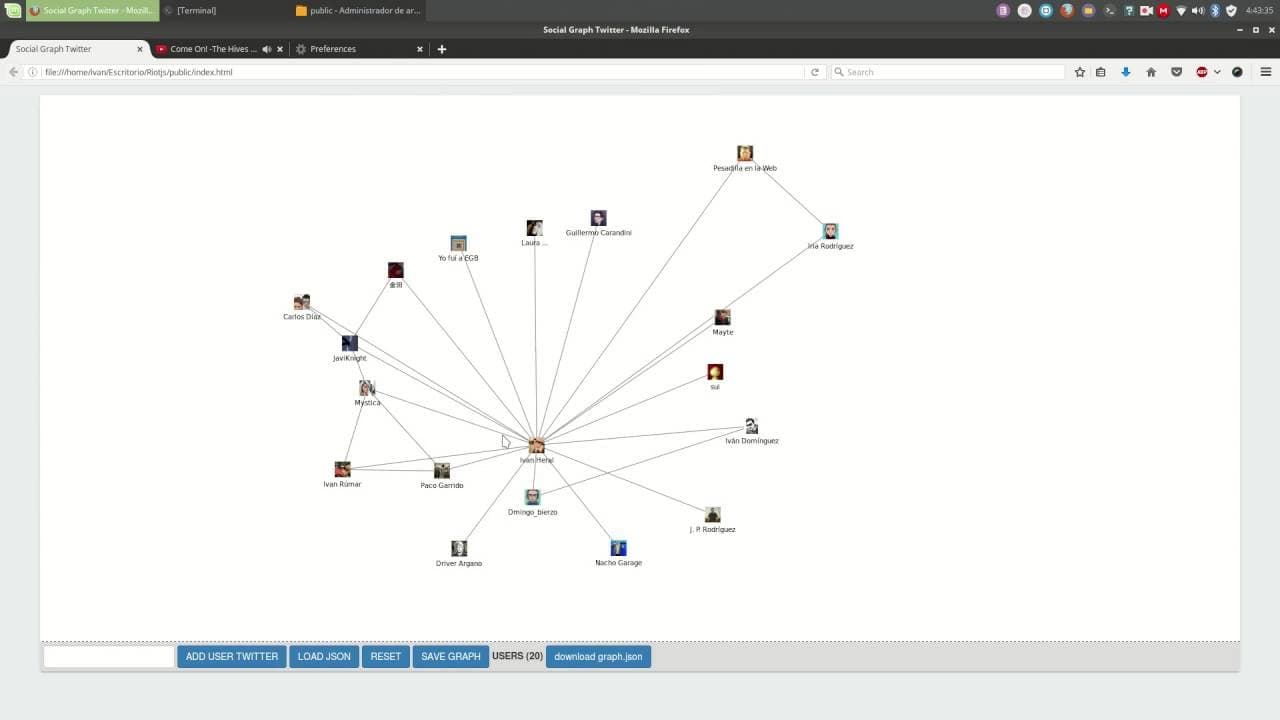
Task: Focus the Twitter username input field
Action: 109,657
